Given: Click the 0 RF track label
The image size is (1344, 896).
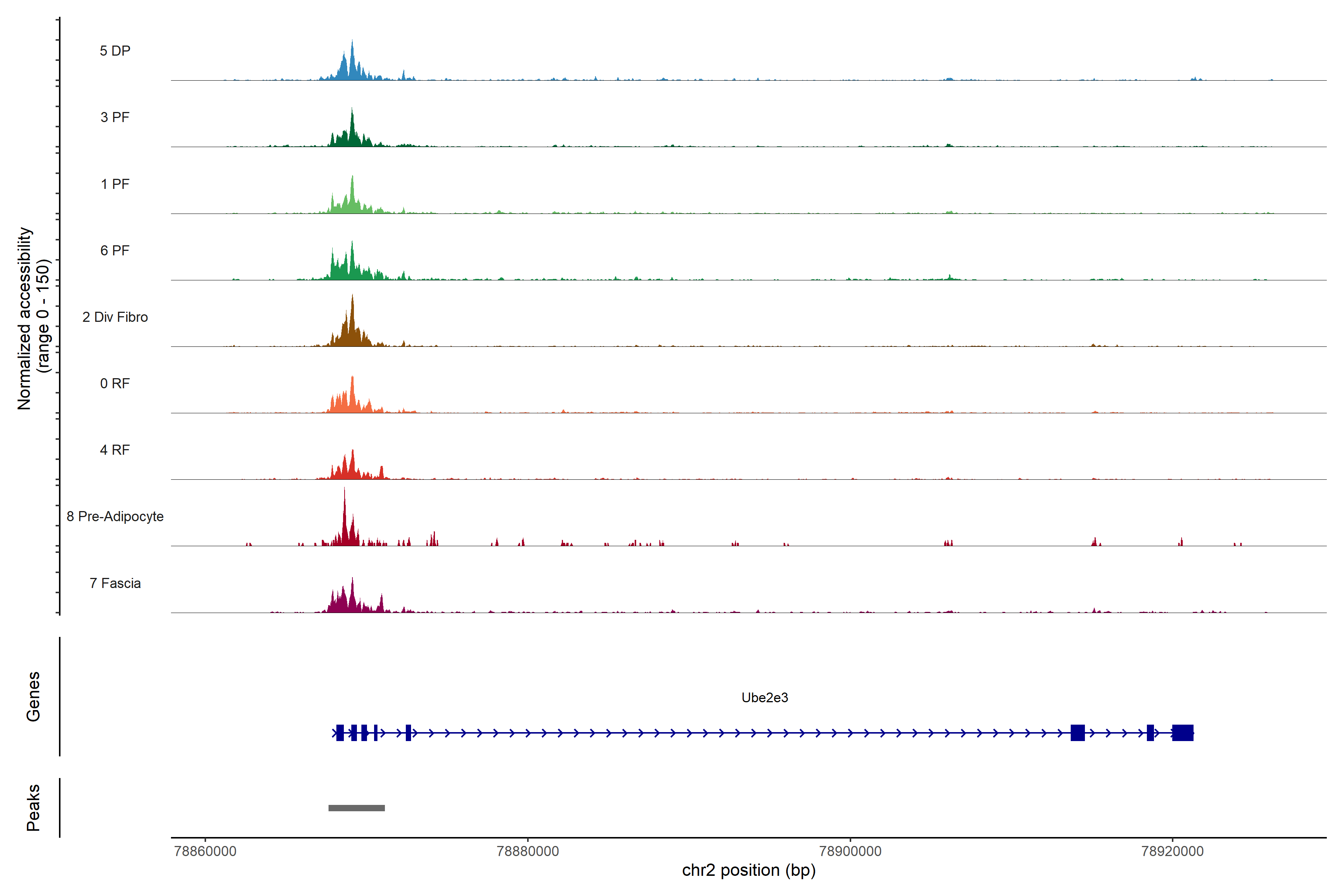Looking at the screenshot, I should click(115, 383).
